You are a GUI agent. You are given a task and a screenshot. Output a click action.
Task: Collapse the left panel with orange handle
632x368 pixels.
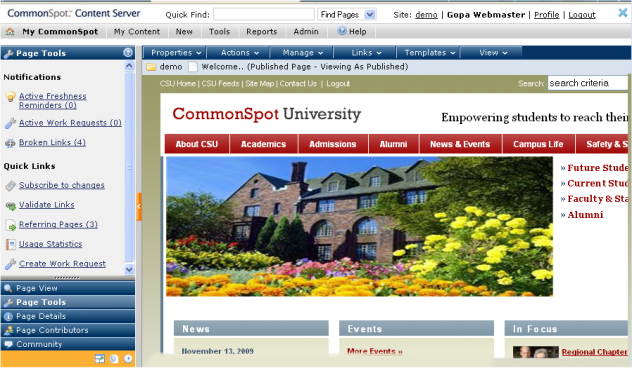(139, 206)
